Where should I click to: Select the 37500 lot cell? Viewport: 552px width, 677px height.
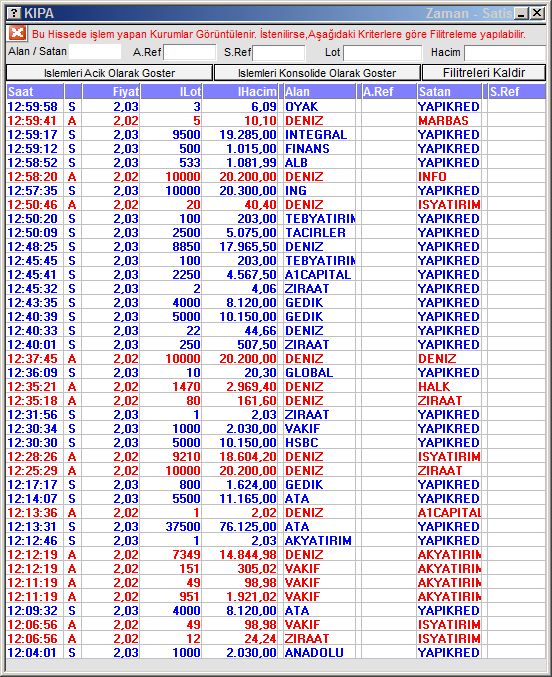pyautogui.click(x=171, y=527)
